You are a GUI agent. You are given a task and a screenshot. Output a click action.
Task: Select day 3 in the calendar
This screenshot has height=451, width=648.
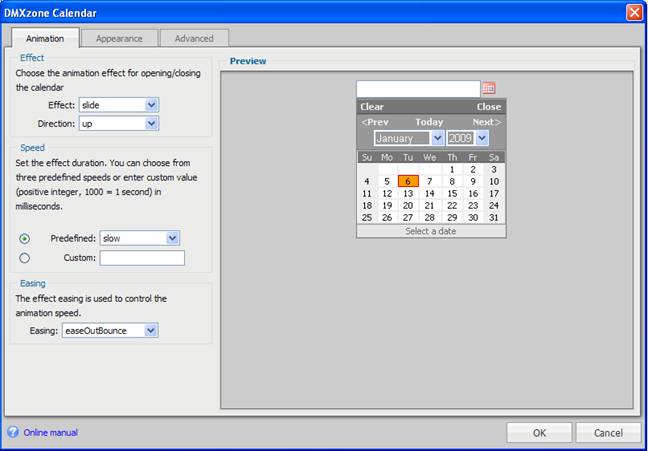[x=494, y=169]
